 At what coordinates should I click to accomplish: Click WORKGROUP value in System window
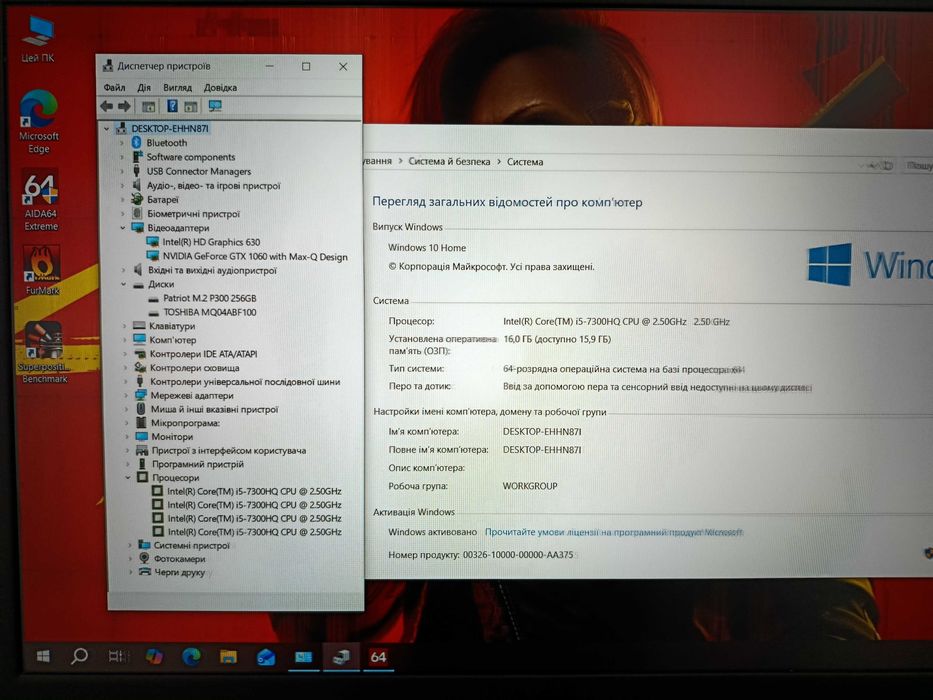click(530, 486)
